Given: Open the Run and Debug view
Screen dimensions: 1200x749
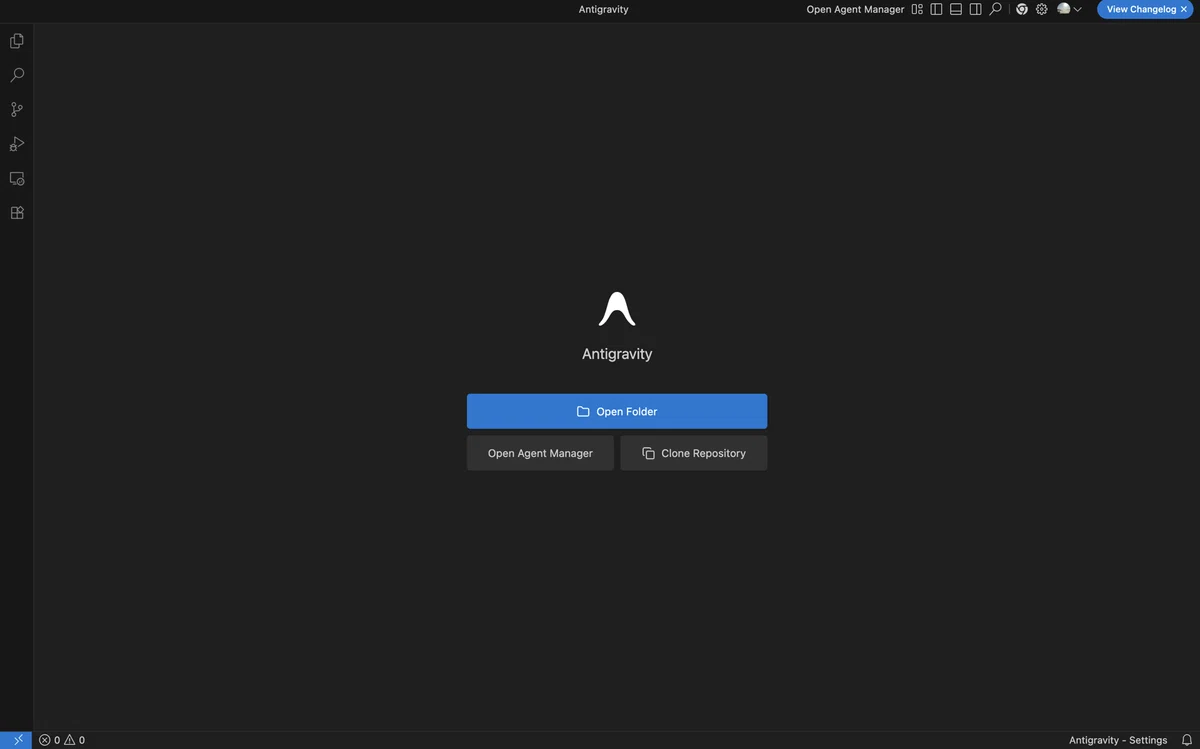Looking at the screenshot, I should (x=17, y=144).
